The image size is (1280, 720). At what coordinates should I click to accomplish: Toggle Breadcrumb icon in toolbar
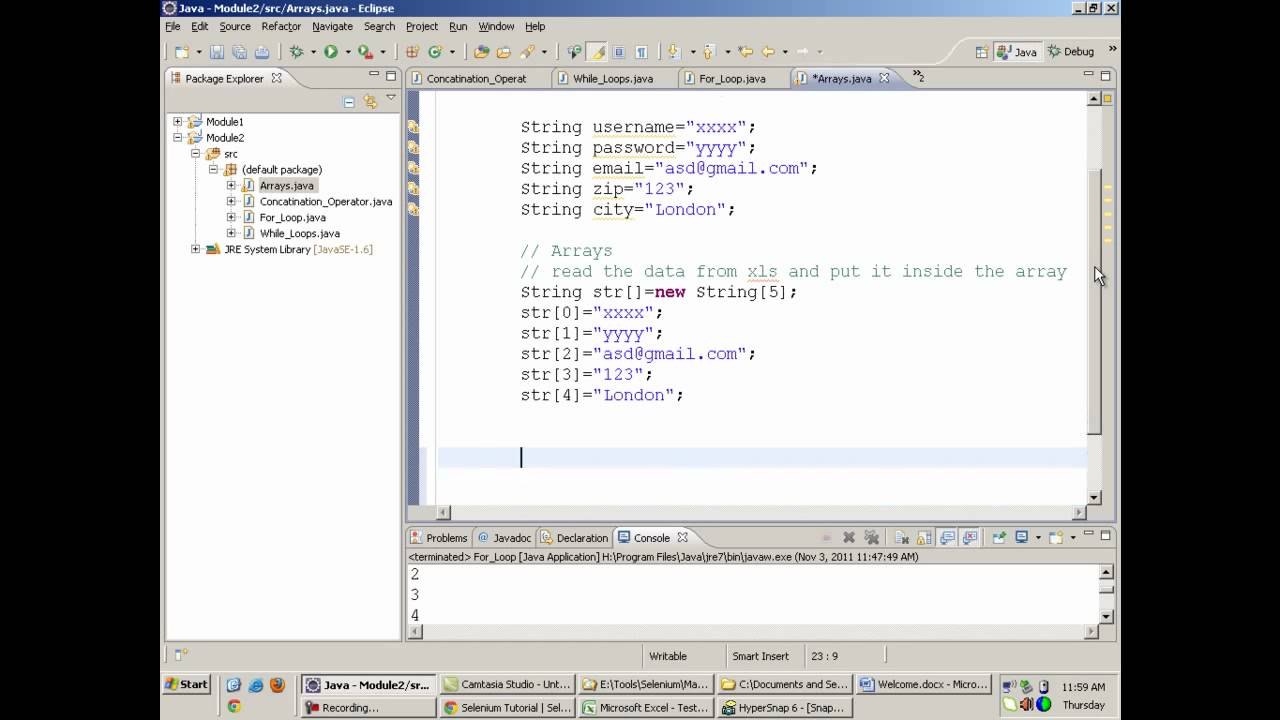574,52
